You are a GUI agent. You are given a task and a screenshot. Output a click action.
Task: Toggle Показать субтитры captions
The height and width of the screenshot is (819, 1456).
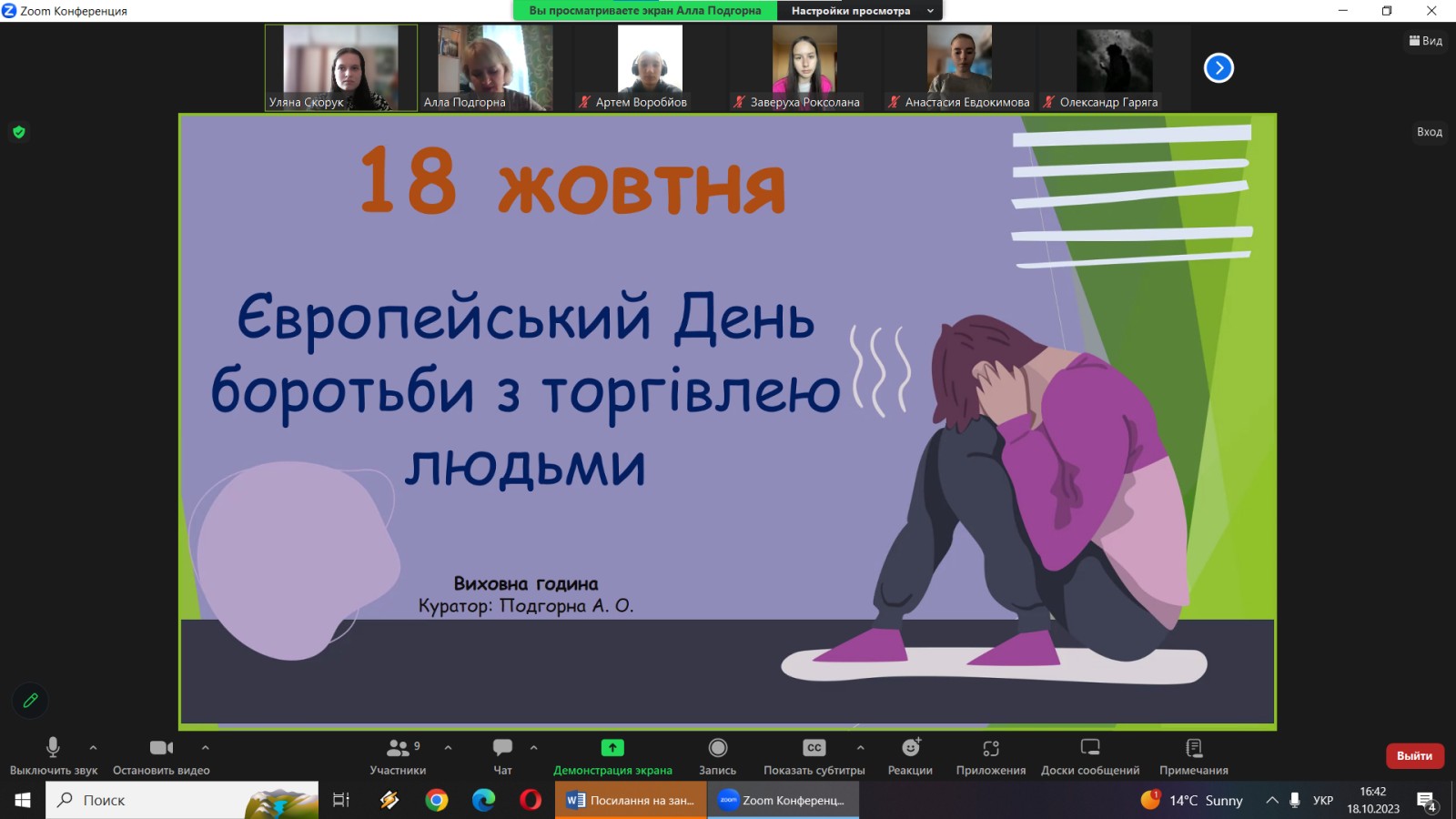click(814, 755)
